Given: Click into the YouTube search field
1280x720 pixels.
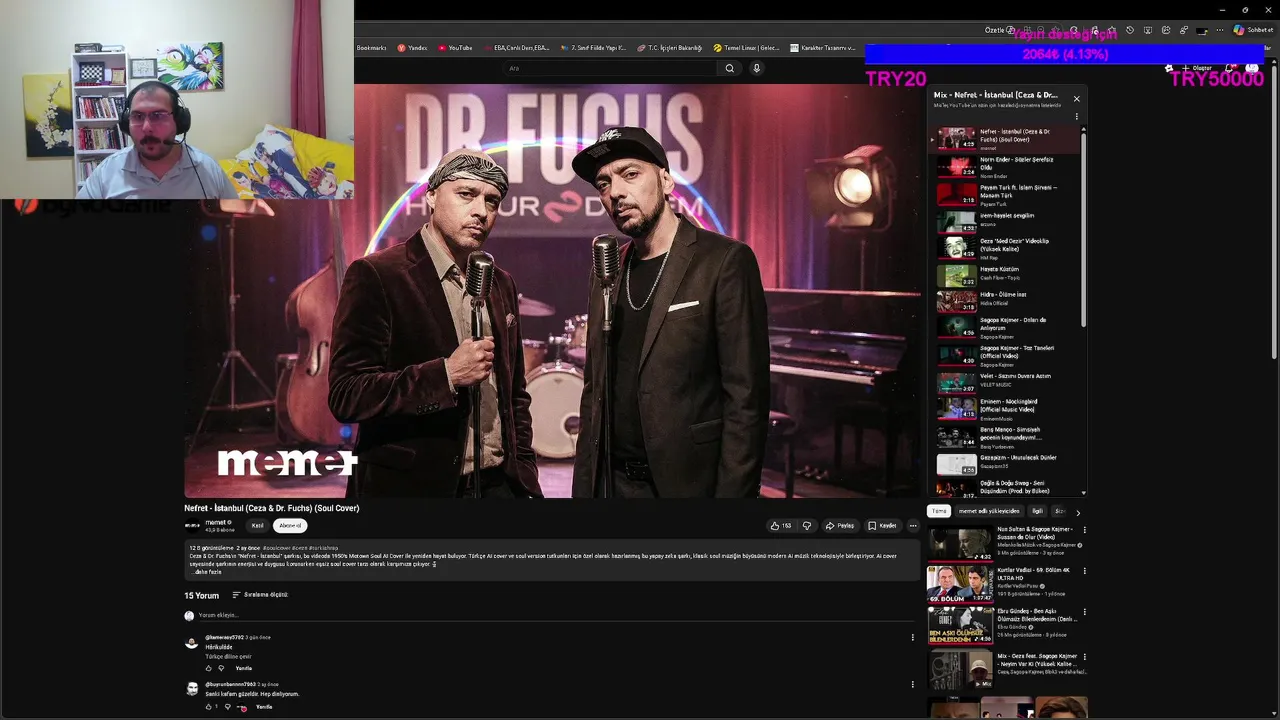Looking at the screenshot, I should (610, 68).
